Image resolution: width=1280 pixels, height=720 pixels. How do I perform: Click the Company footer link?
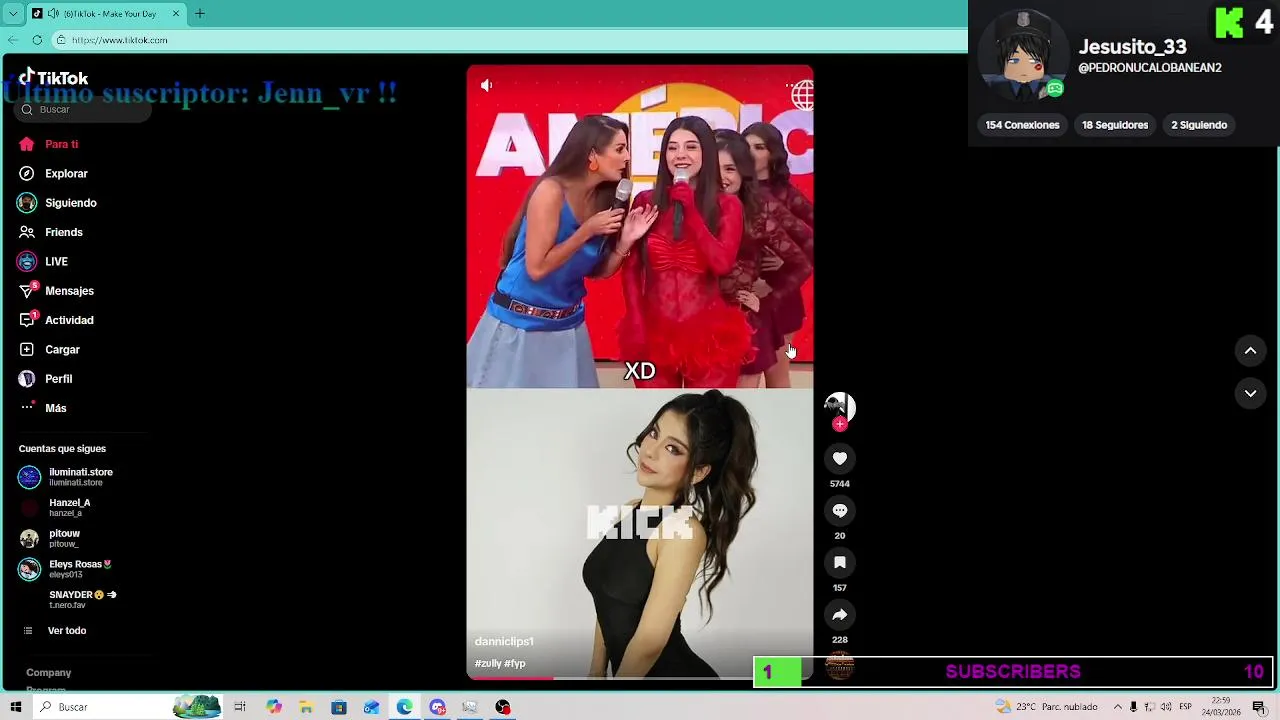tap(48, 673)
